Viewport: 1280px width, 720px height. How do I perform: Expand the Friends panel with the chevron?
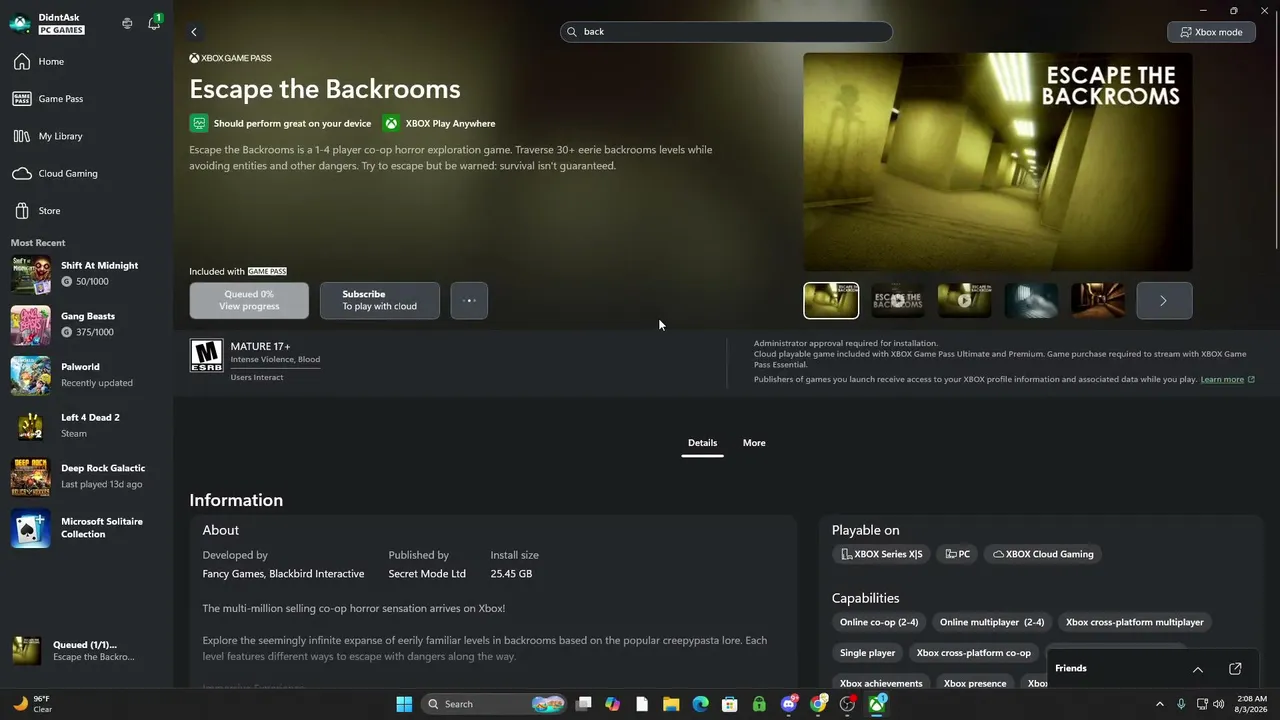pos(1197,668)
